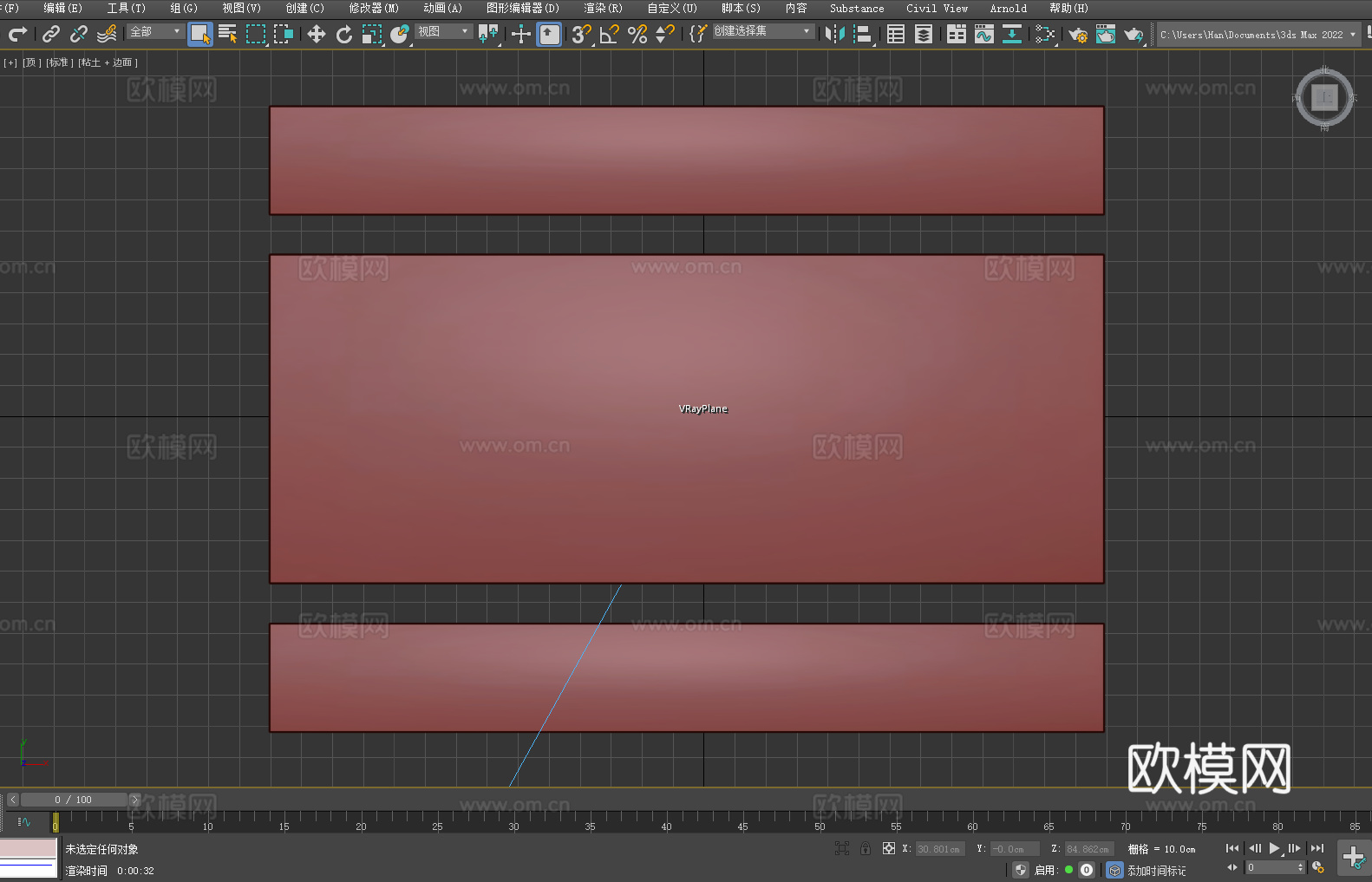Toggle Percent Snap

coord(637,34)
